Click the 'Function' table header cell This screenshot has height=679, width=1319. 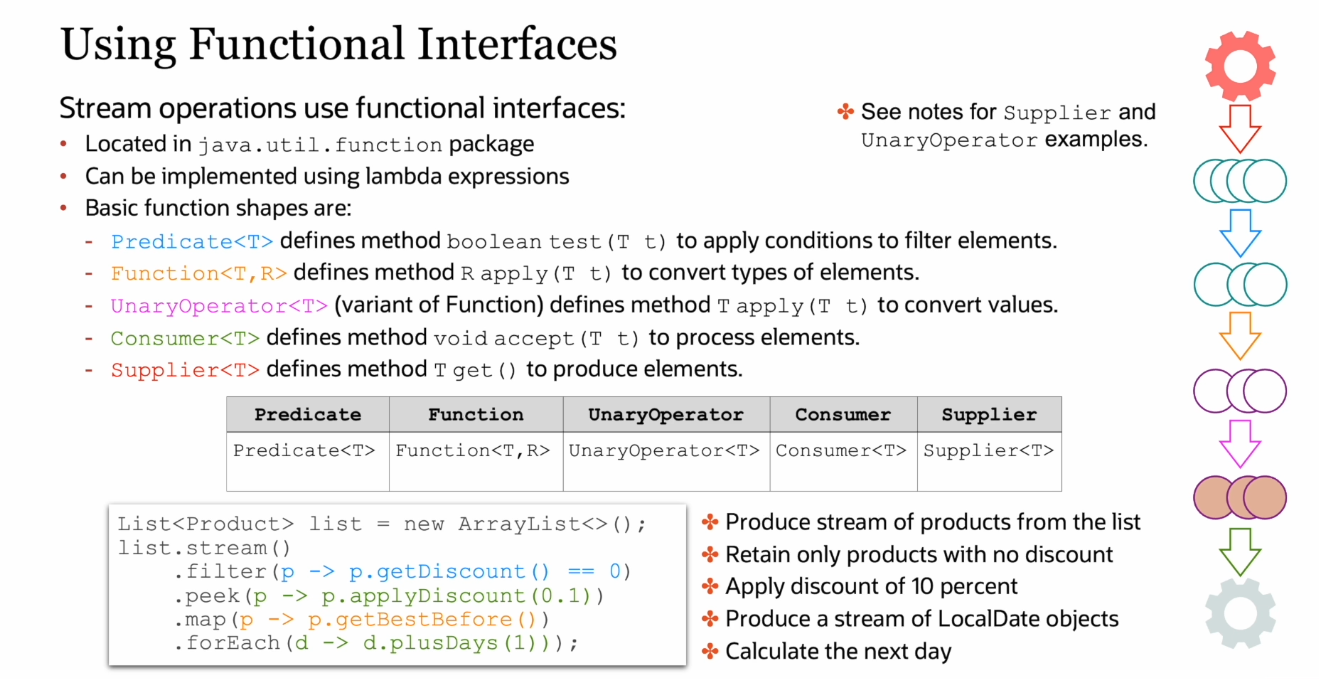tap(476, 414)
